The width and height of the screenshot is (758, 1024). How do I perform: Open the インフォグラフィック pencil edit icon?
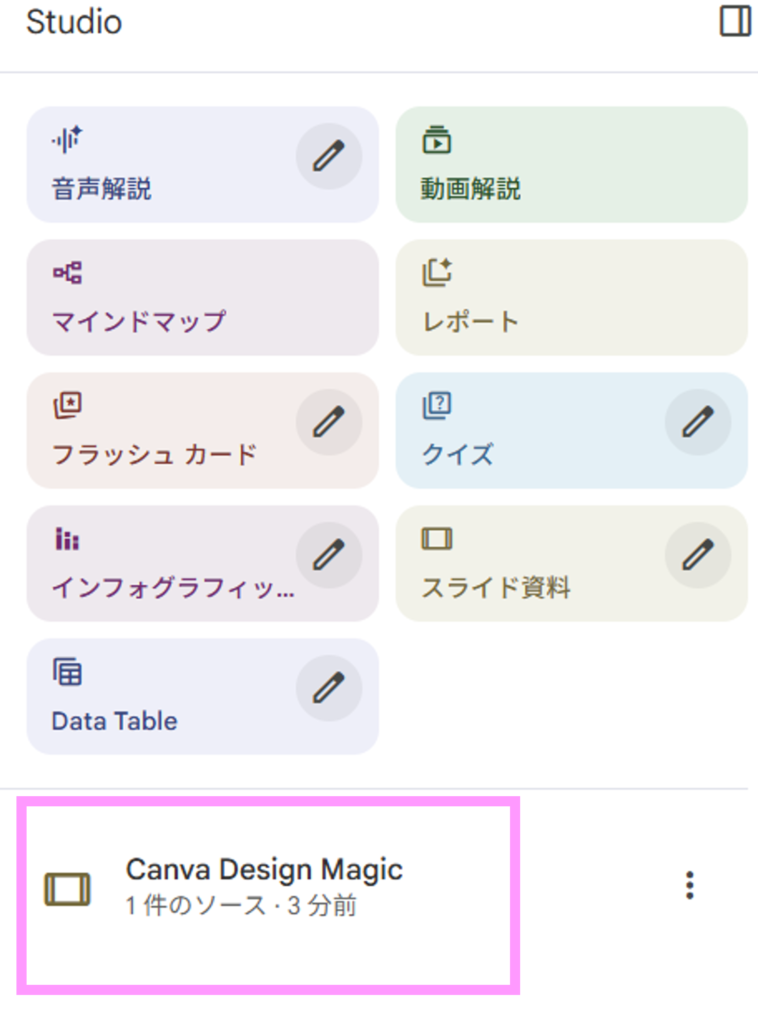click(328, 555)
